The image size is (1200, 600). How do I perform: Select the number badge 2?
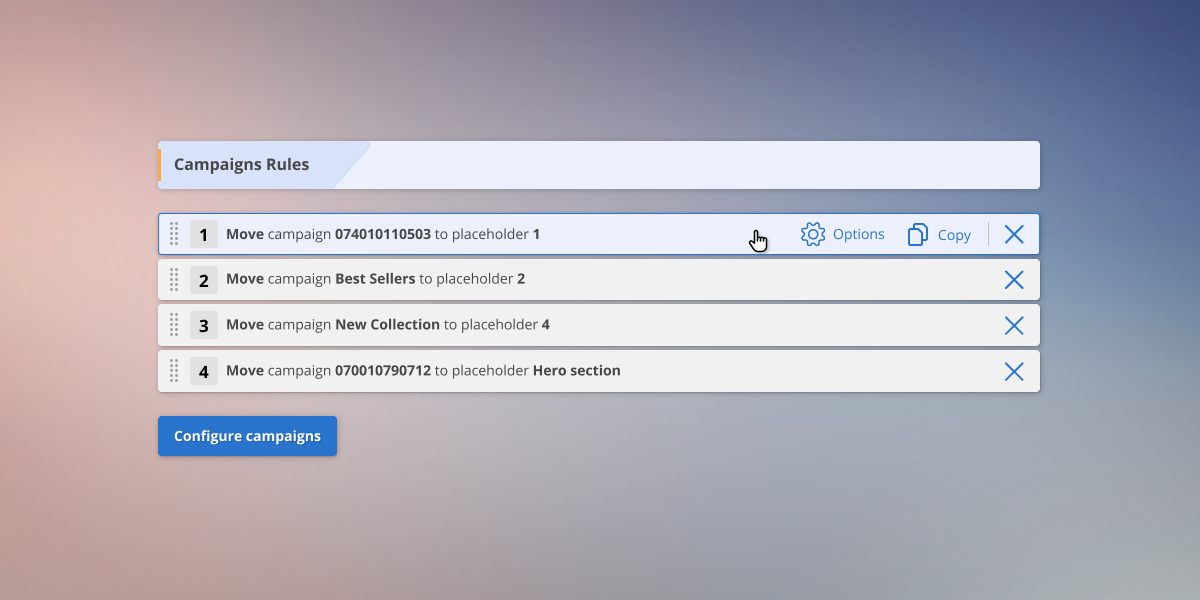tap(203, 279)
